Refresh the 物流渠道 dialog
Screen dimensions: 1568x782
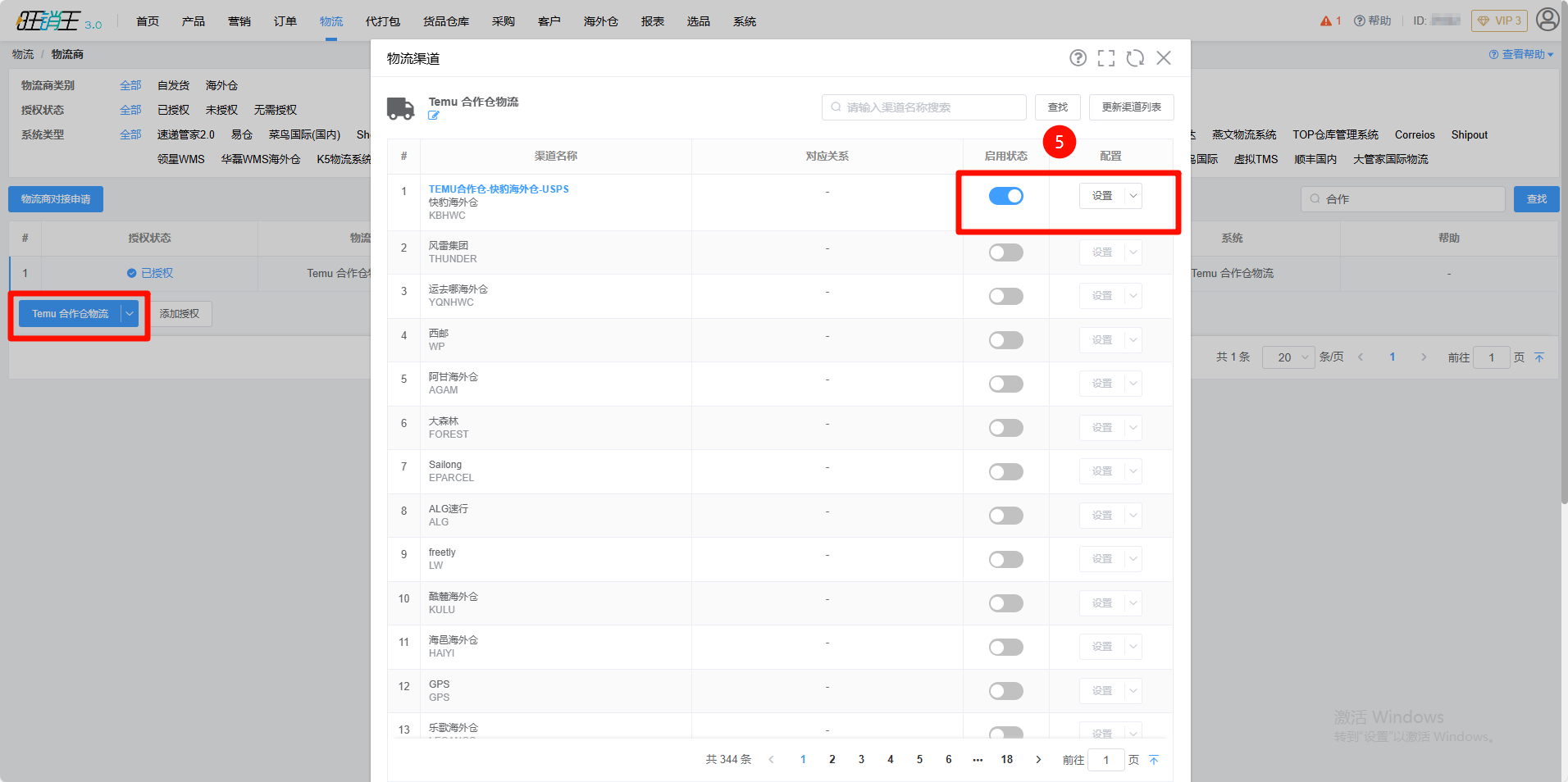pyautogui.click(x=1135, y=58)
